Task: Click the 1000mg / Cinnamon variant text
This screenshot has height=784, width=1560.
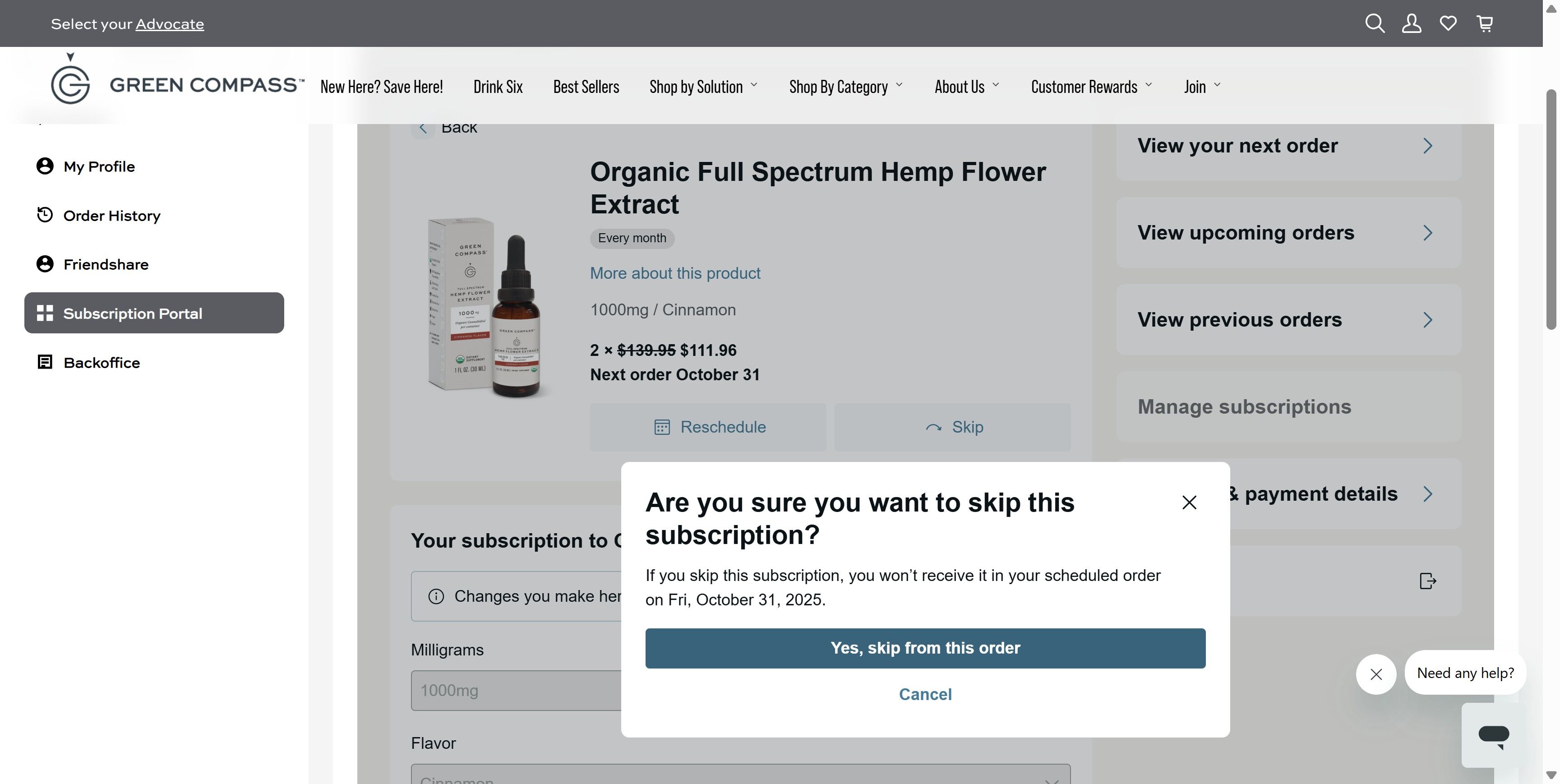Action: pos(663,310)
